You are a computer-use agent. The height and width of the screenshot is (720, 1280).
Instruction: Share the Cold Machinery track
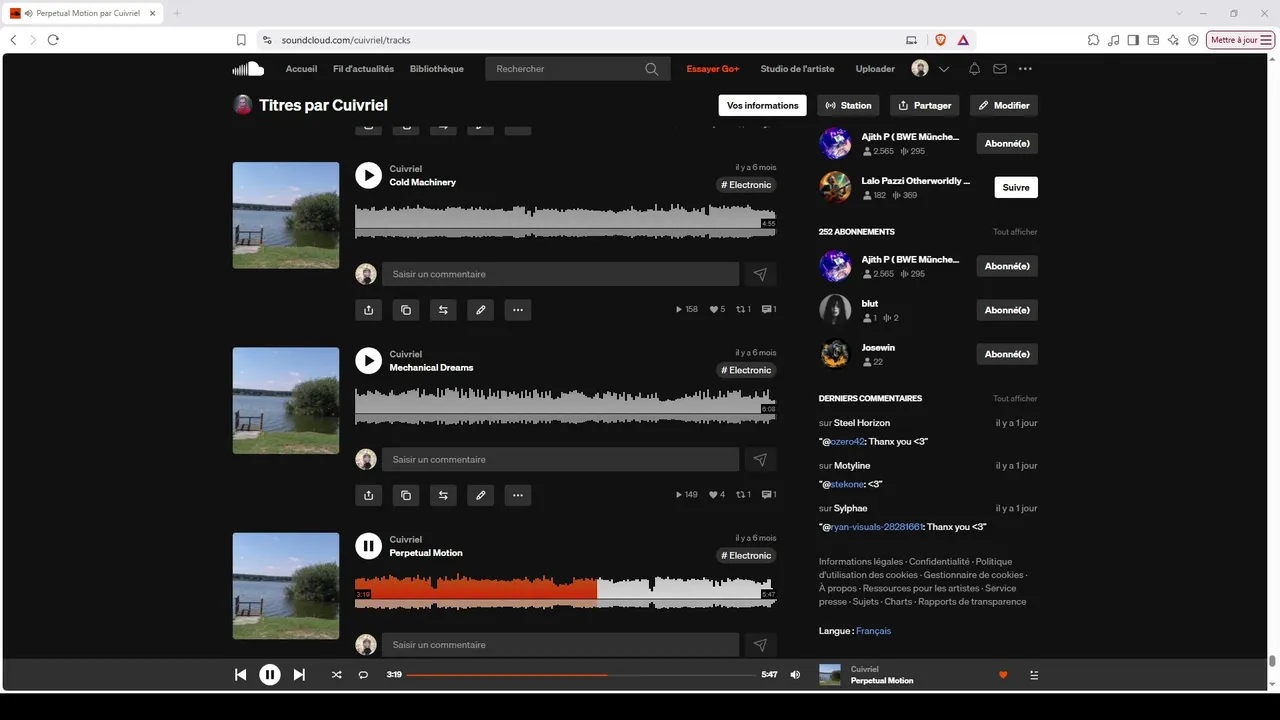point(368,310)
